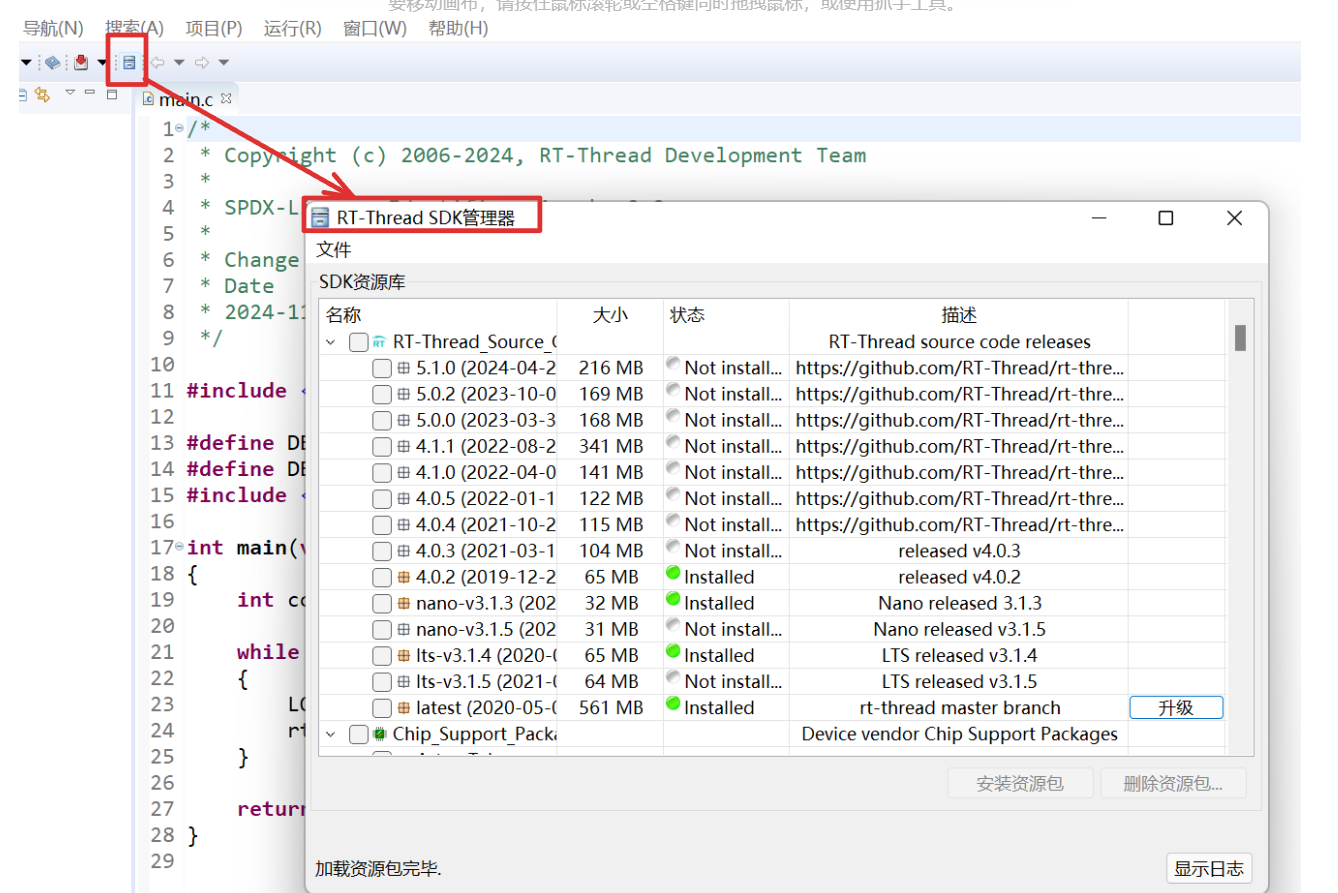Click the 显示日志 button

click(1209, 868)
